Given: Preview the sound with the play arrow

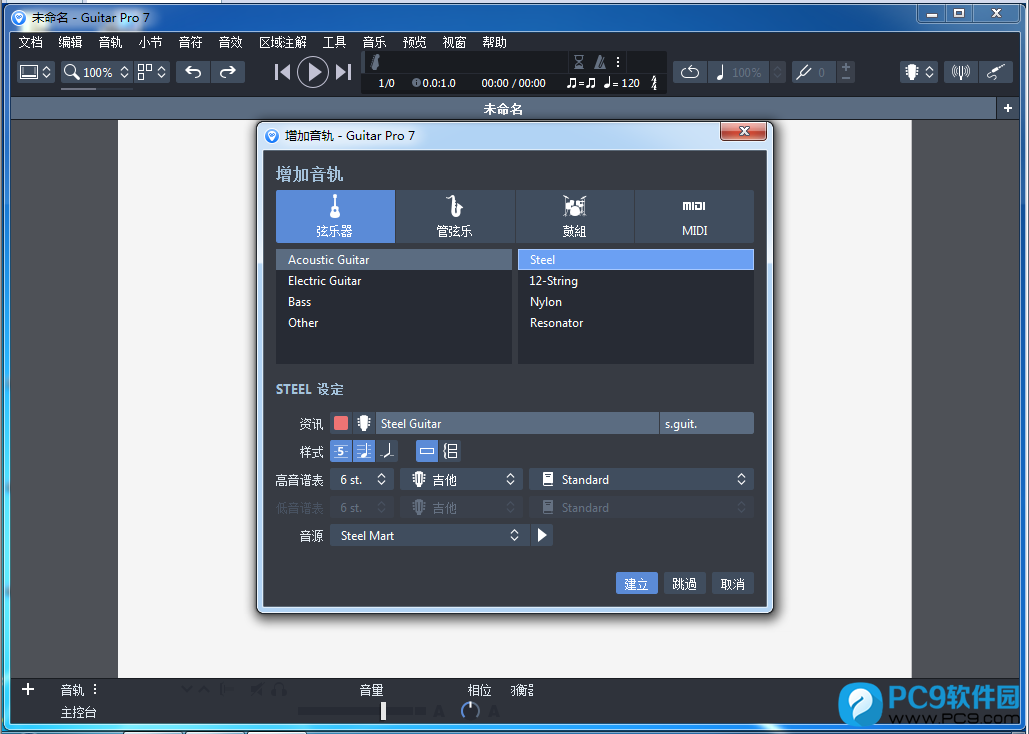Looking at the screenshot, I should point(542,535).
